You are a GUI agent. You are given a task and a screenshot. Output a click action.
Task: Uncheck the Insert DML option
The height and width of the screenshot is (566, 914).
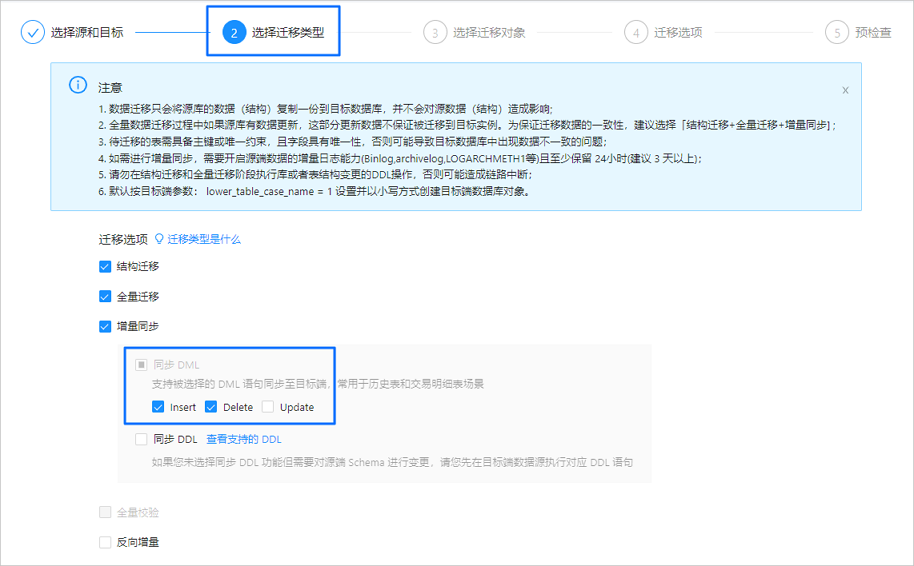(158, 407)
